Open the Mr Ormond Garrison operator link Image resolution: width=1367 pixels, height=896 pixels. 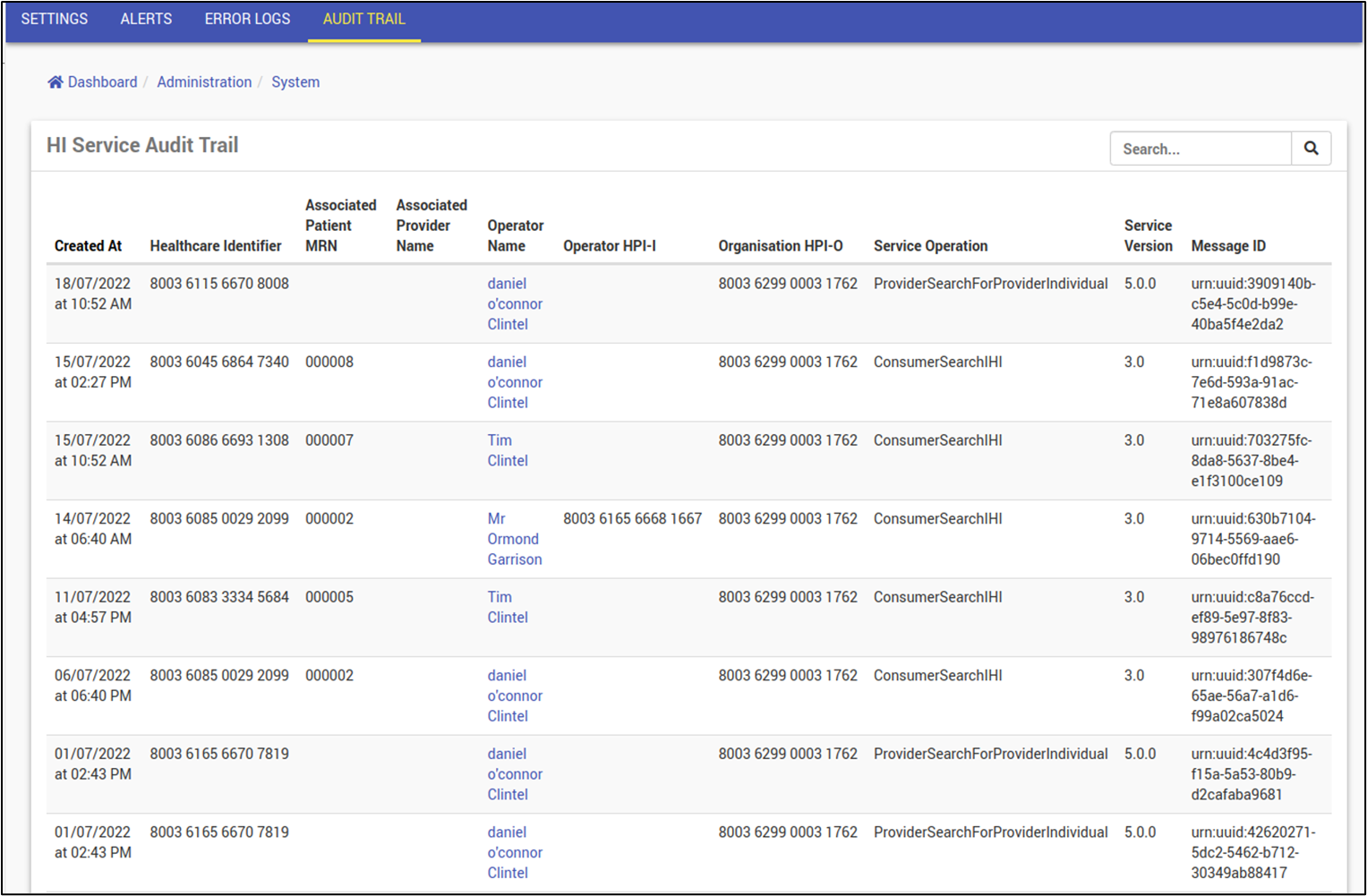pyautogui.click(x=514, y=539)
